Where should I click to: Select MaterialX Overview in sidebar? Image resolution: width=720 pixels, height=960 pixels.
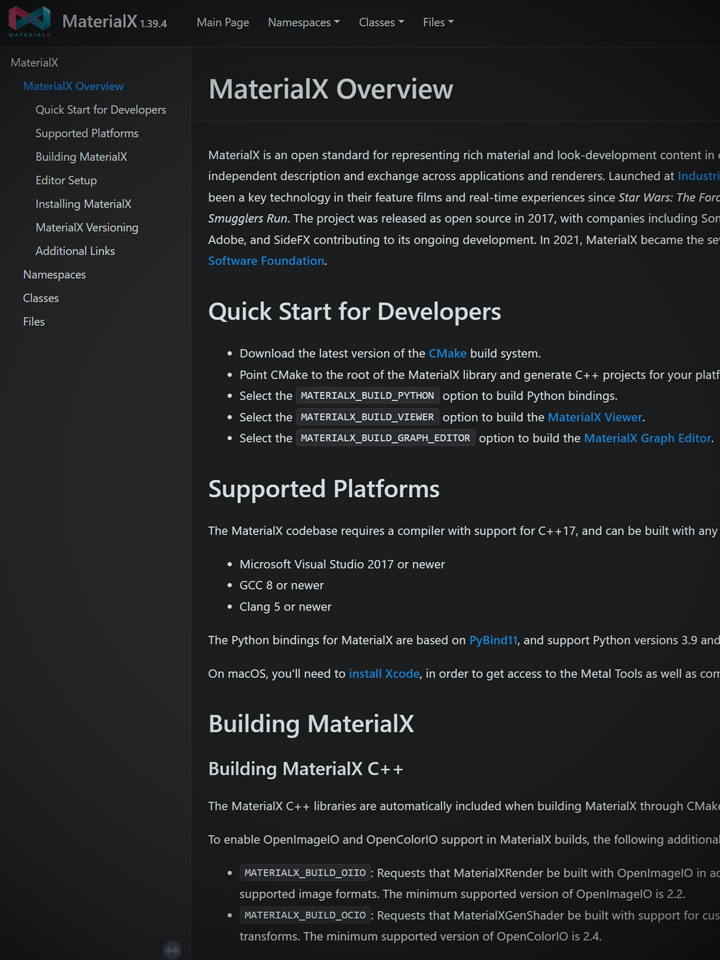pyautogui.click(x=73, y=86)
